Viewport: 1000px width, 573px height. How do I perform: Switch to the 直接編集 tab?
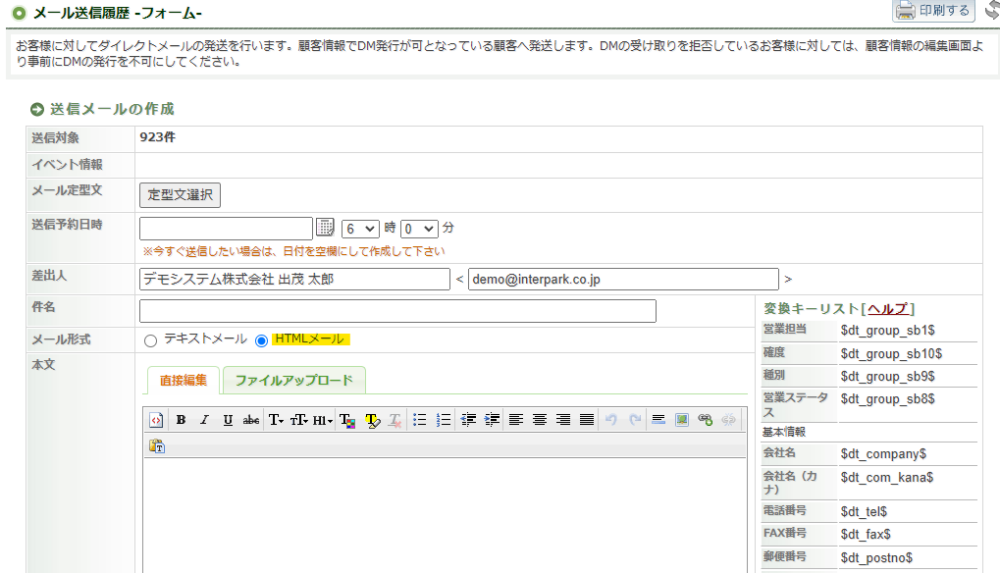[183, 381]
